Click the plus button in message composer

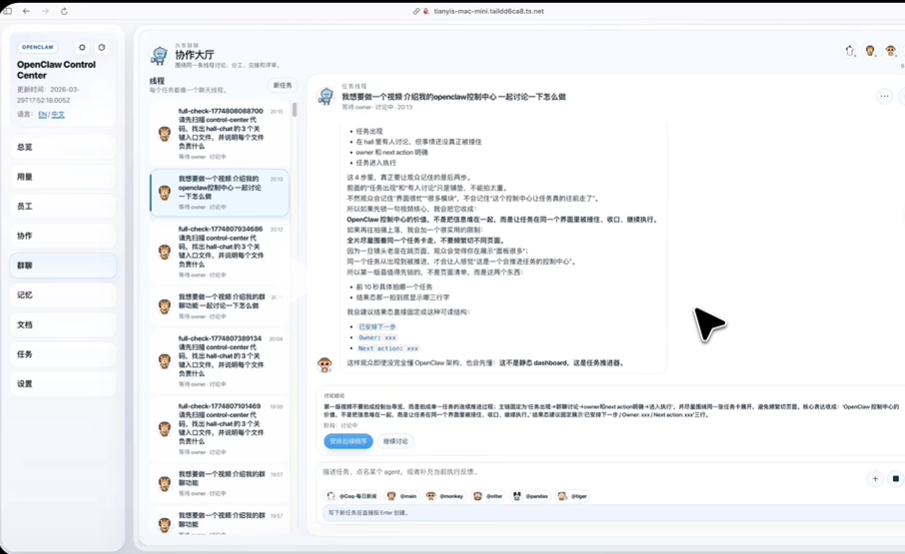tap(875, 478)
